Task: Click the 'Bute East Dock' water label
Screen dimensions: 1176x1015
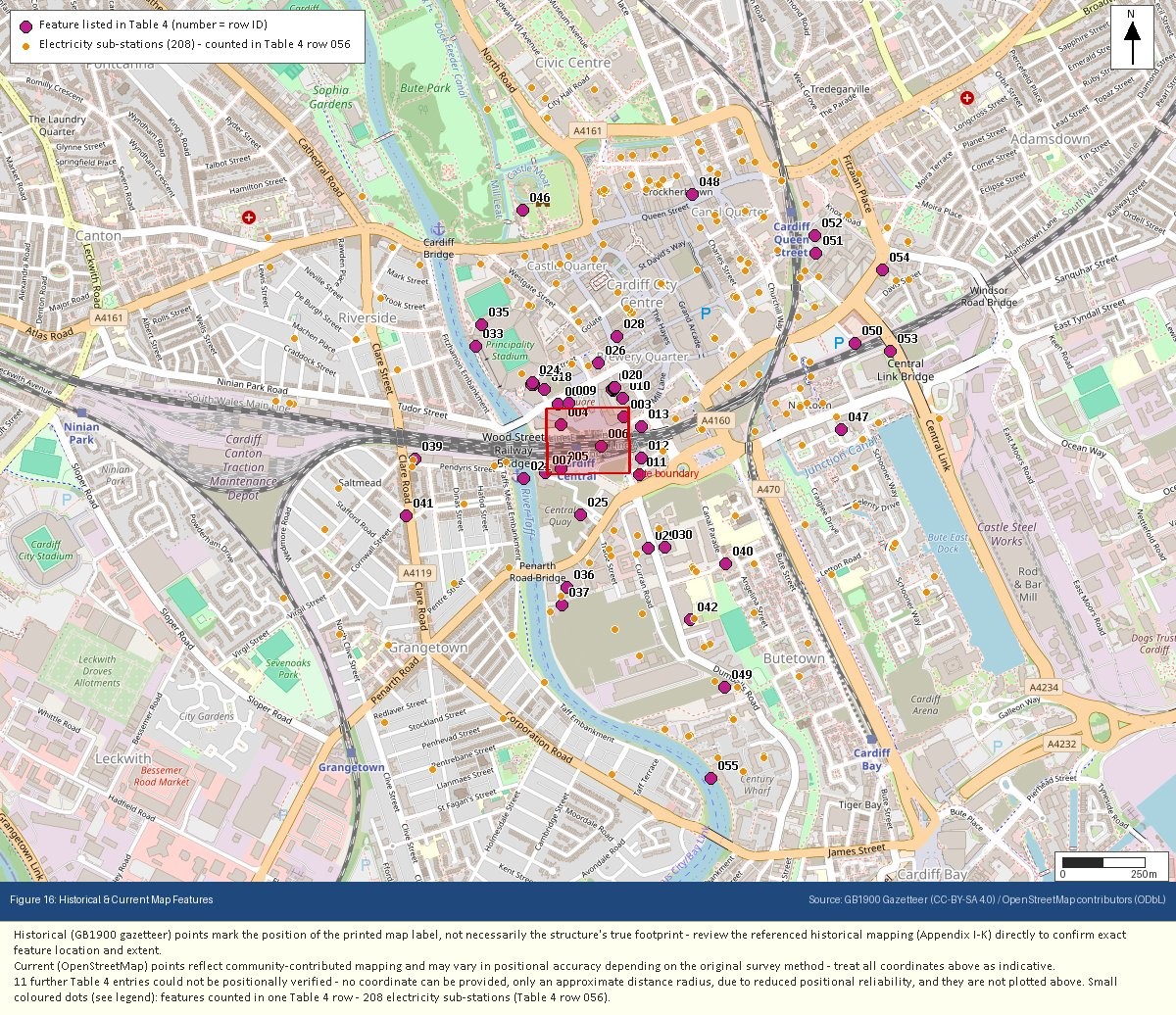Action: (948, 543)
